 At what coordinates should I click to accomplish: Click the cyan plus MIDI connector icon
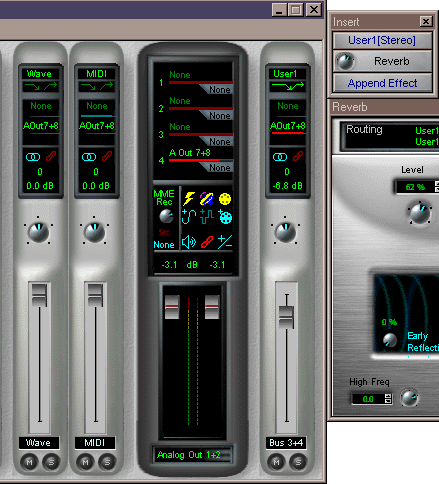click(x=225, y=217)
